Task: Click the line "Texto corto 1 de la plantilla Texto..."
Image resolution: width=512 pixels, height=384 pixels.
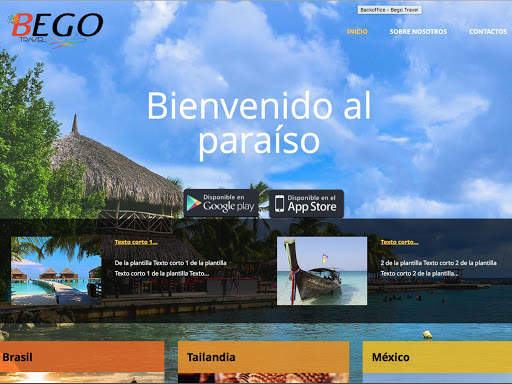Action: click(x=162, y=274)
